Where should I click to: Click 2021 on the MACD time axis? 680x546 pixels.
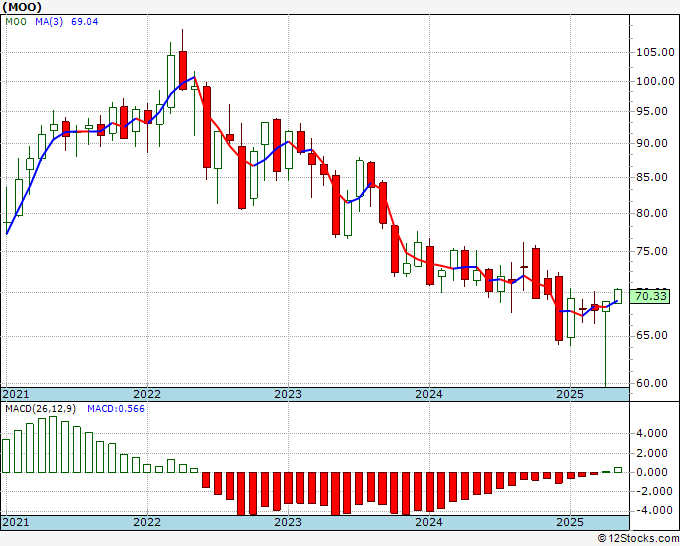point(16,522)
